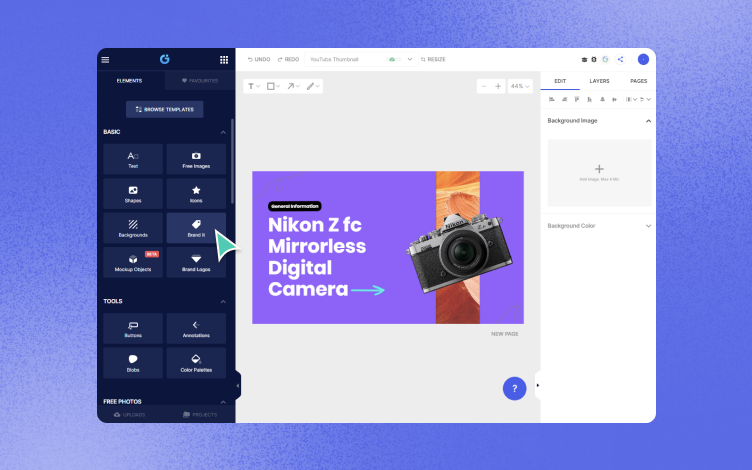752x470 pixels.
Task: Open the Free Images tile
Action: [x=196, y=159]
